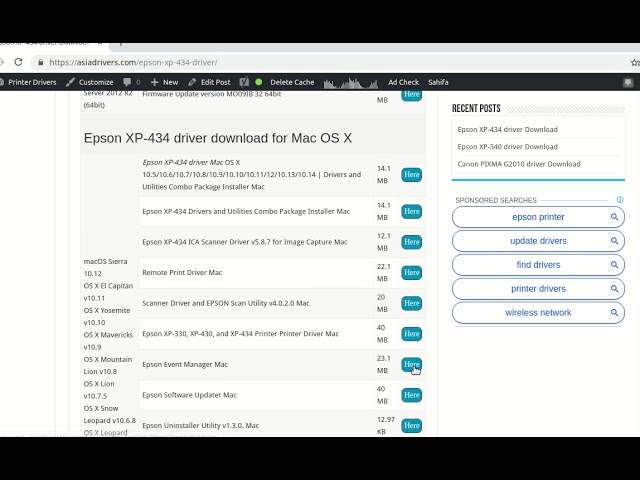This screenshot has width=640, height=480.
Task: Click Here for Mac OS X 10.5-10.14 combo package
Action: (x=411, y=175)
